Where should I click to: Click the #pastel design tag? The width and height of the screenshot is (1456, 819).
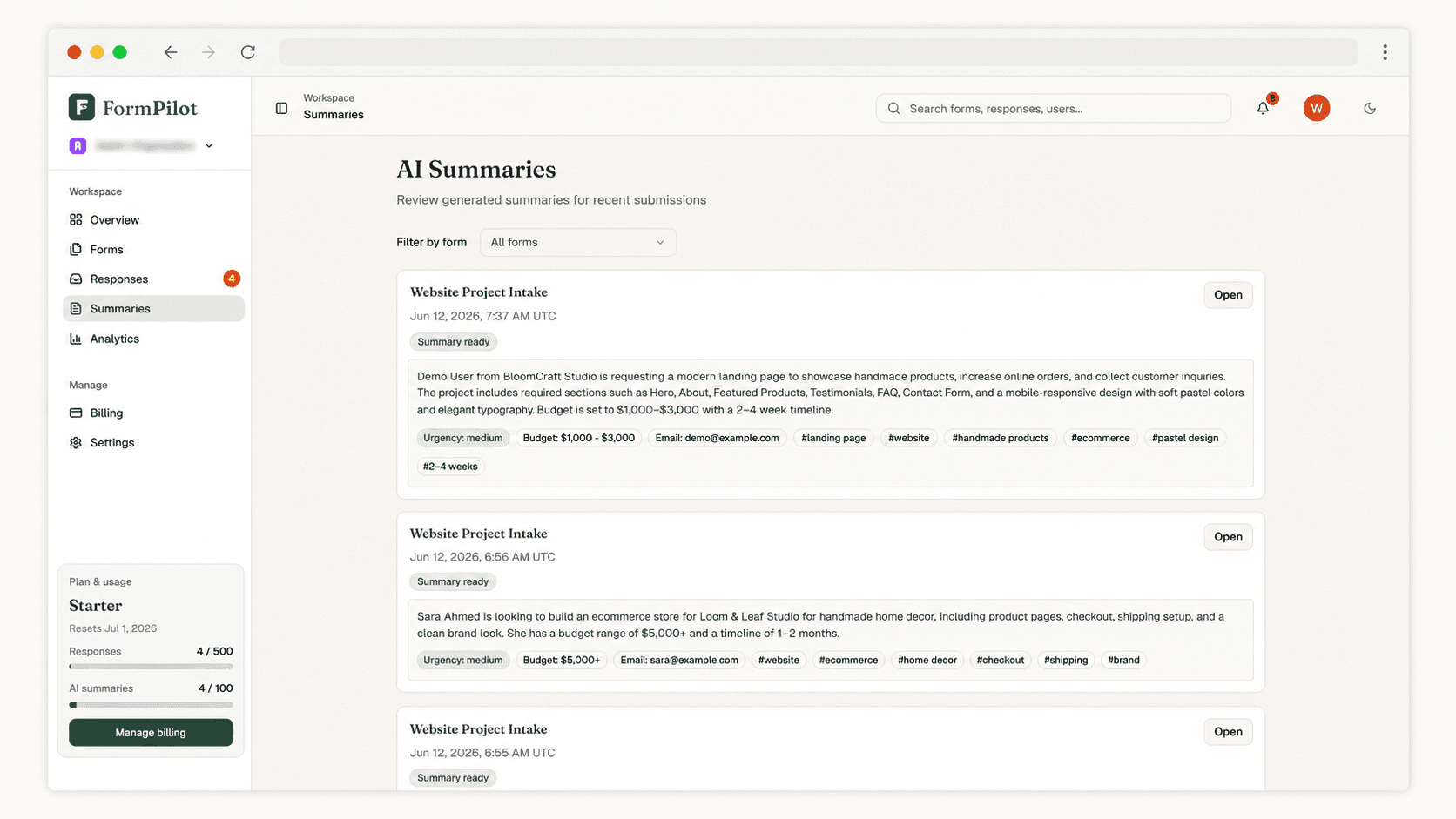point(1185,438)
